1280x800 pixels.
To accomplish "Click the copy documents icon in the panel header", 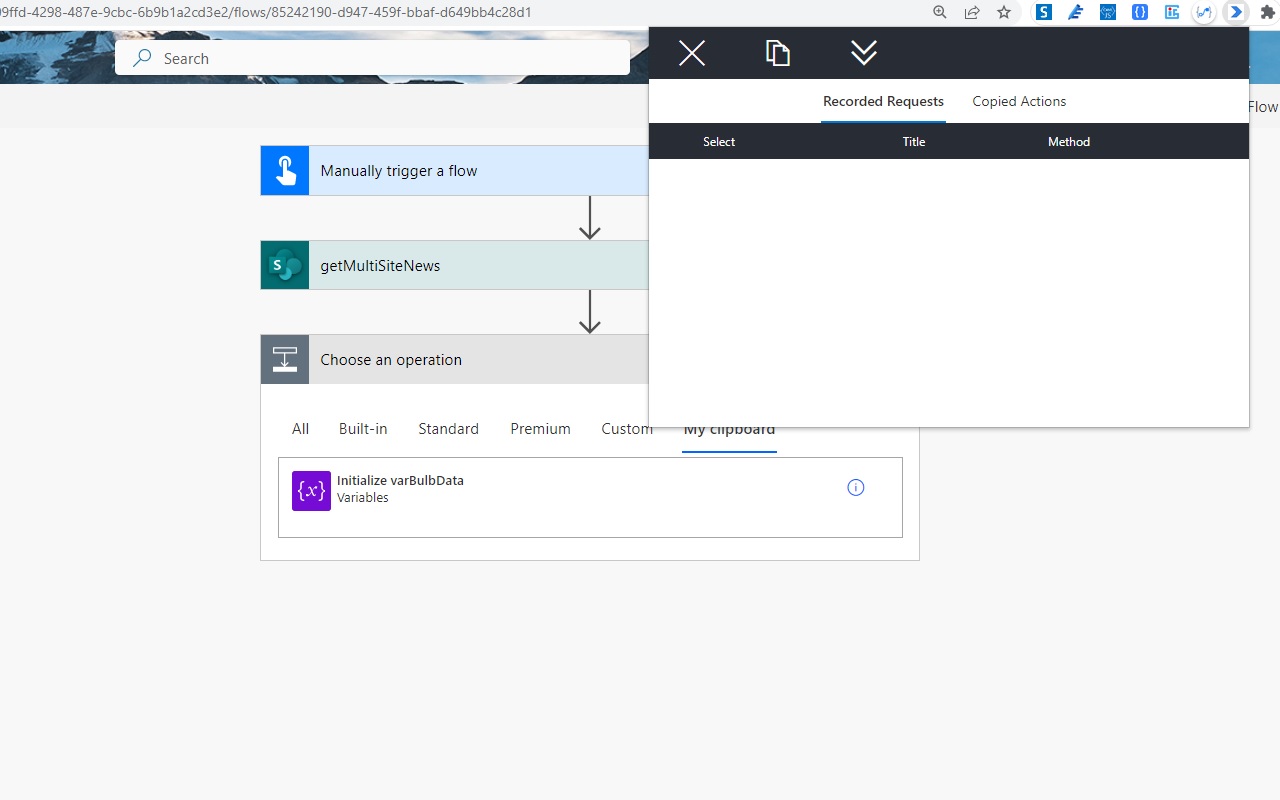I will 778,53.
